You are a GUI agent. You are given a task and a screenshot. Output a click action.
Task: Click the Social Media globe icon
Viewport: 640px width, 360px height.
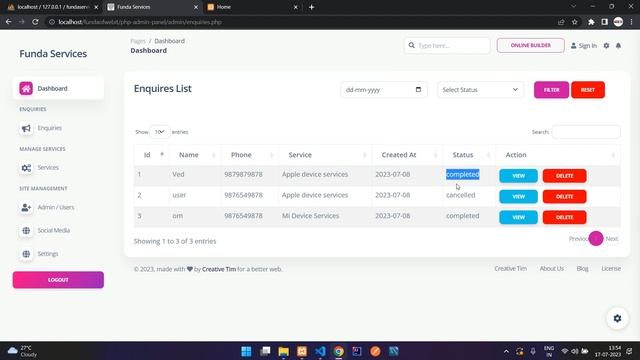[x=26, y=231]
